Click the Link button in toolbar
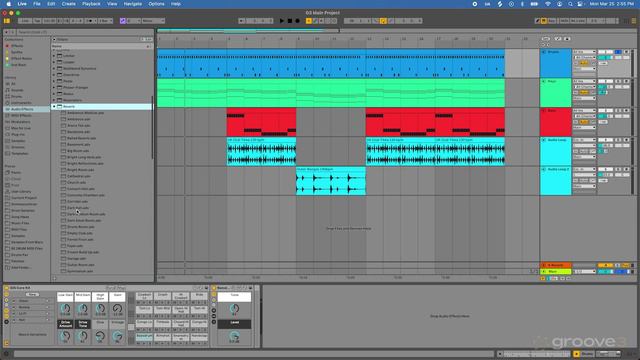 (25, 21)
